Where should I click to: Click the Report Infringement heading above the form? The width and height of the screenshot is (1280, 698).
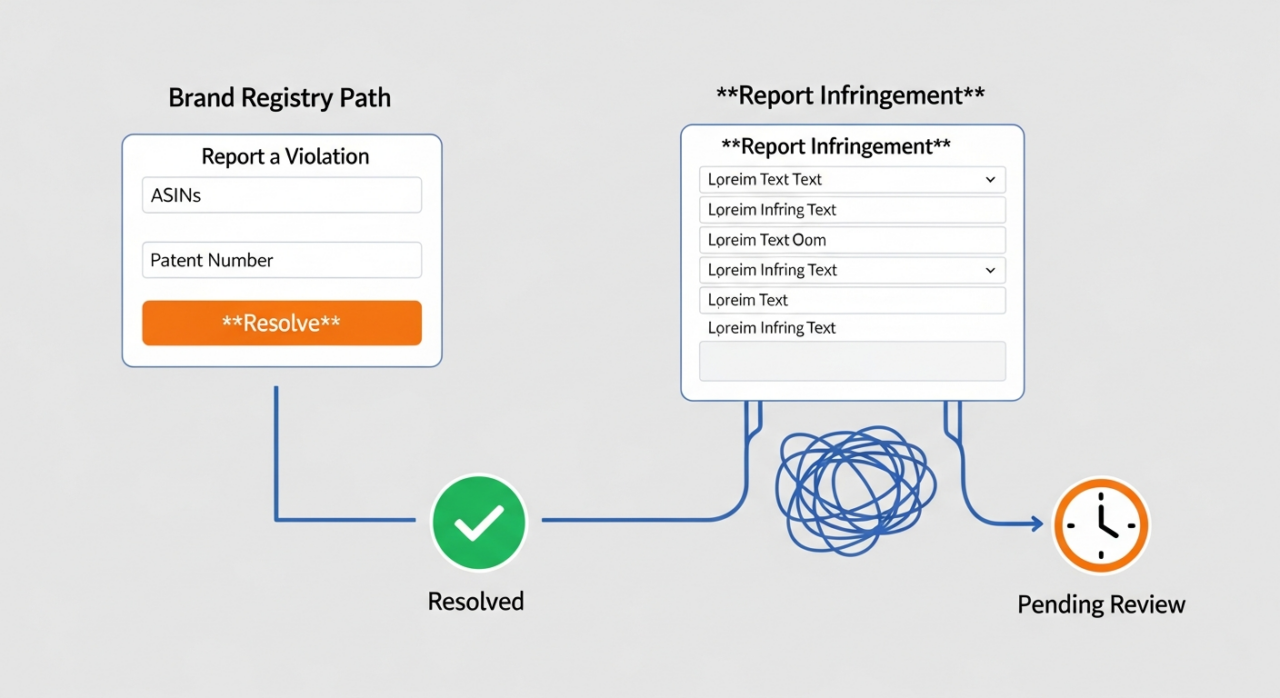tap(850, 95)
